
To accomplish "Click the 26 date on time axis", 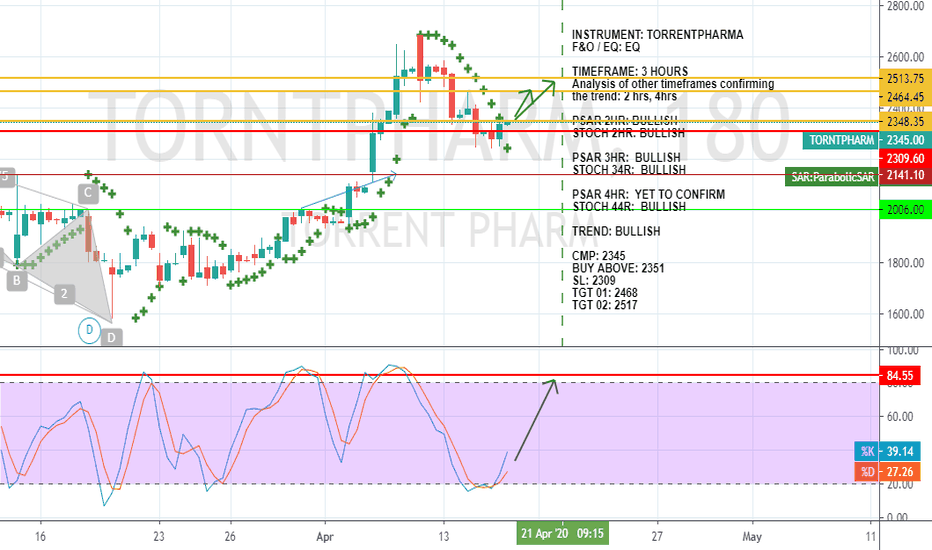I will (x=230, y=537).
